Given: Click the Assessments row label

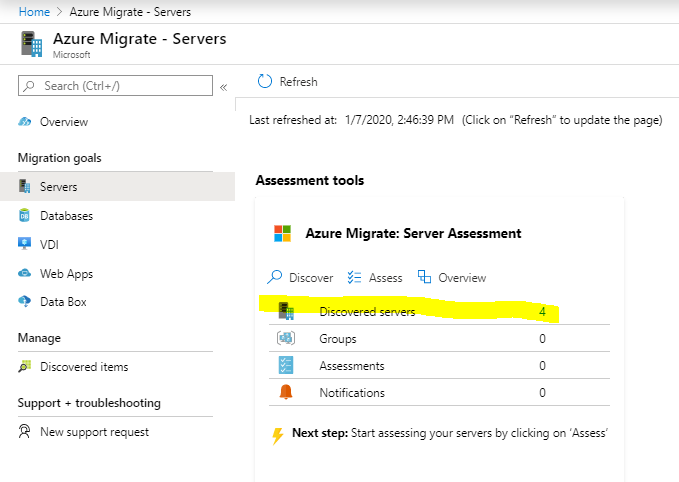Looking at the screenshot, I should (352, 366).
